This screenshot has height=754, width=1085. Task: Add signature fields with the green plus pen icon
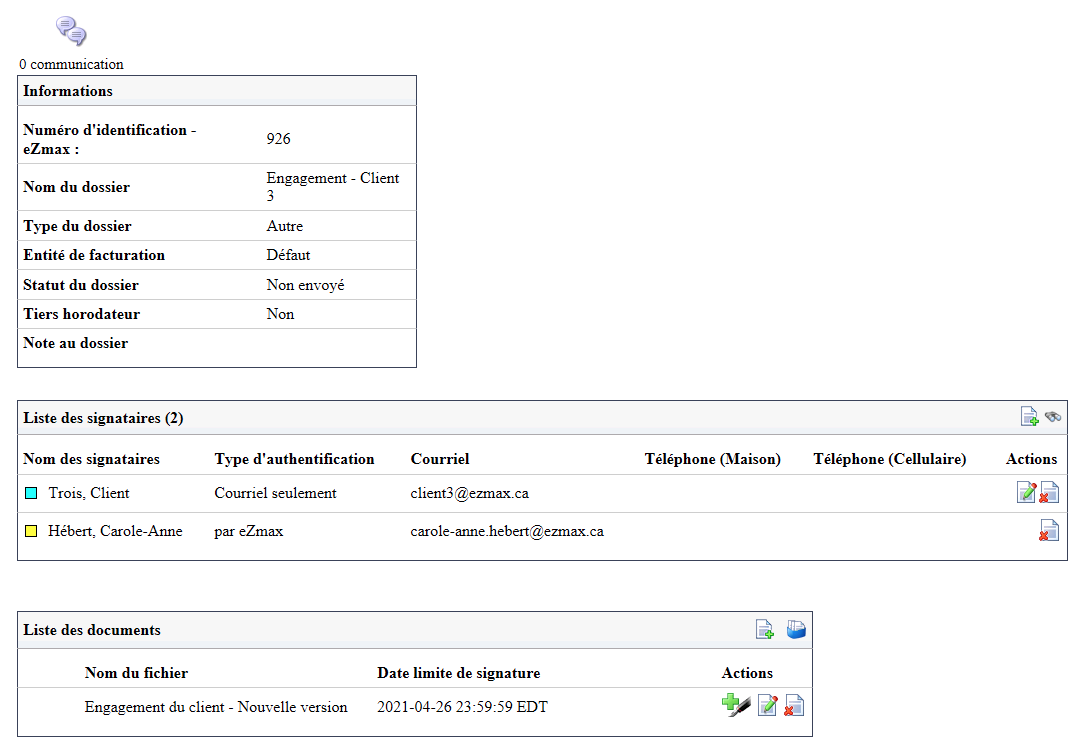[736, 706]
